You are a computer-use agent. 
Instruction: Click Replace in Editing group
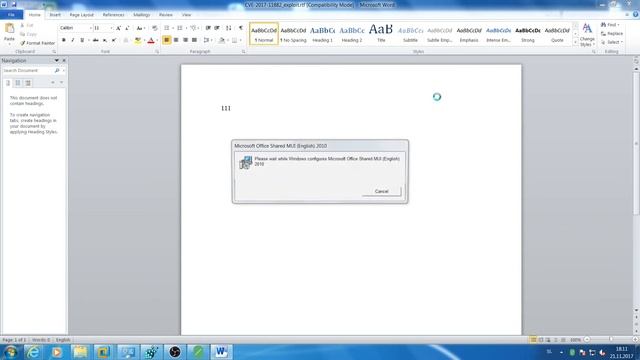click(x=611, y=33)
